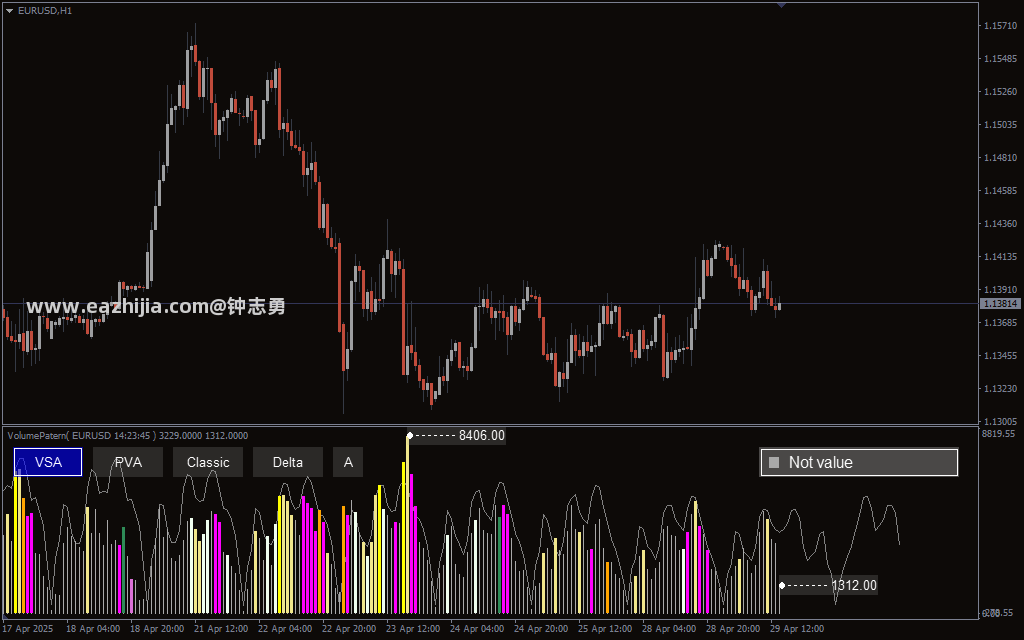Image resolution: width=1024 pixels, height=640 pixels.
Task: Click the A button
Action: 348,462
